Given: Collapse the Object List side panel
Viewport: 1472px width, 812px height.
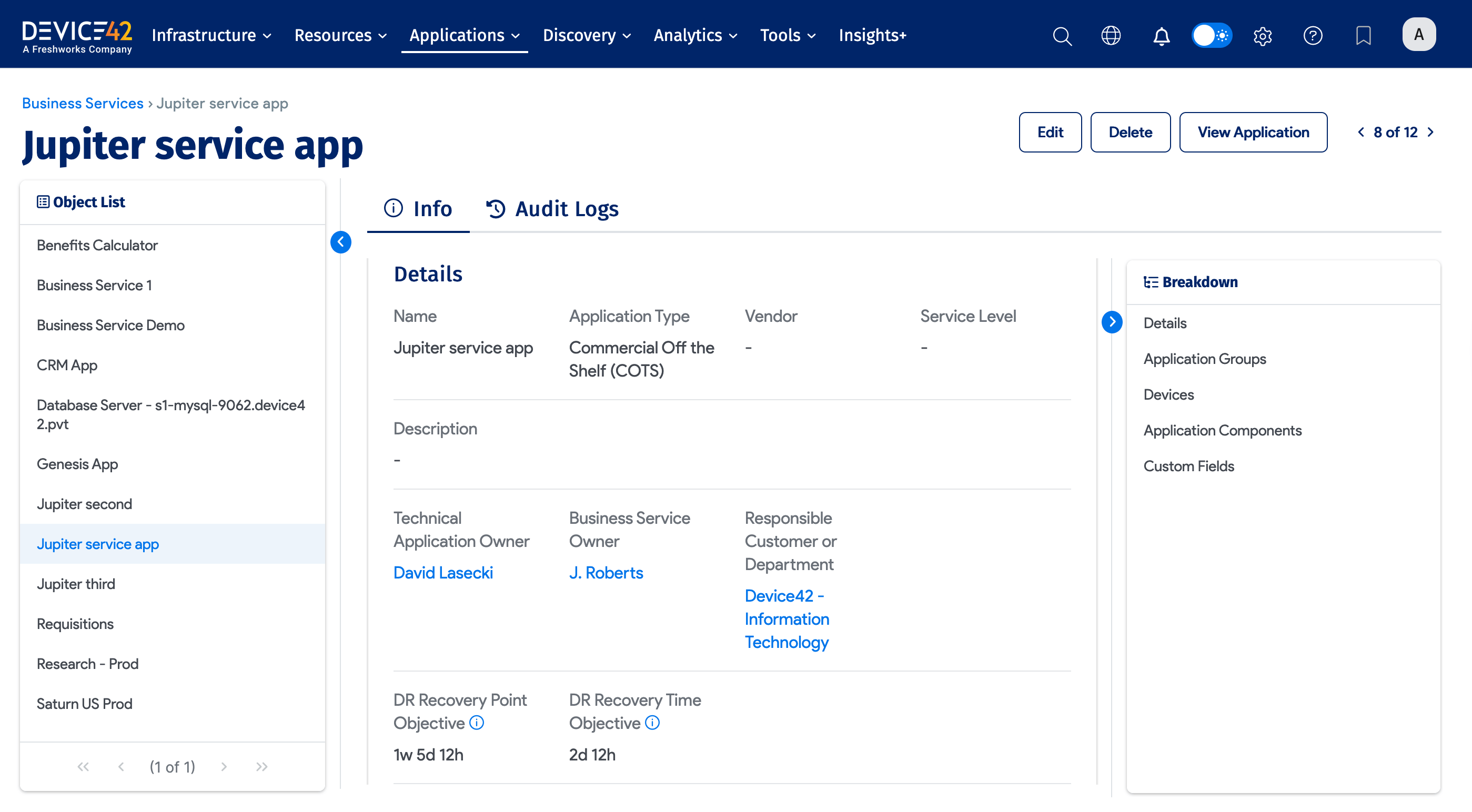Looking at the screenshot, I should tap(340, 242).
